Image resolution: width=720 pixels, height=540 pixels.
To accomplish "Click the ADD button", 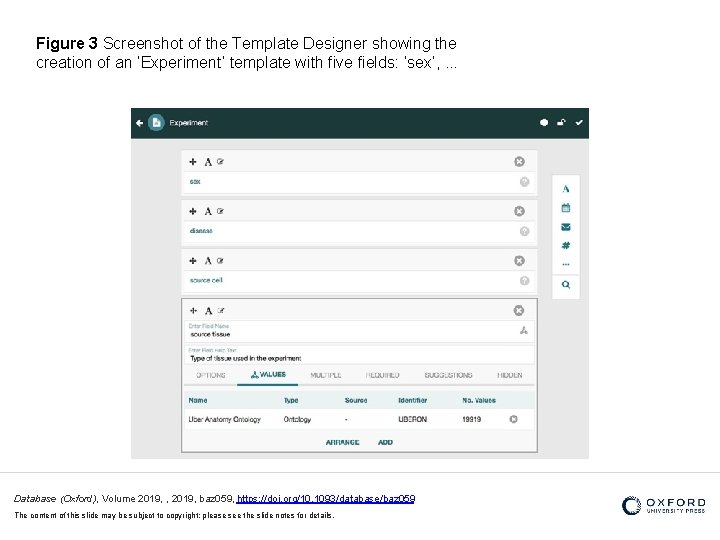I will click(x=385, y=442).
